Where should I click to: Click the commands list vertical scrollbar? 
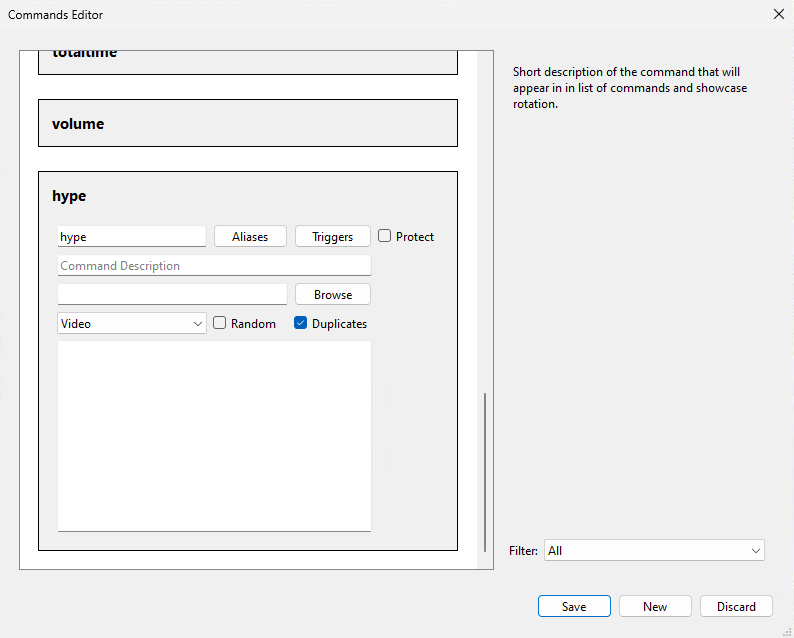click(x=485, y=470)
